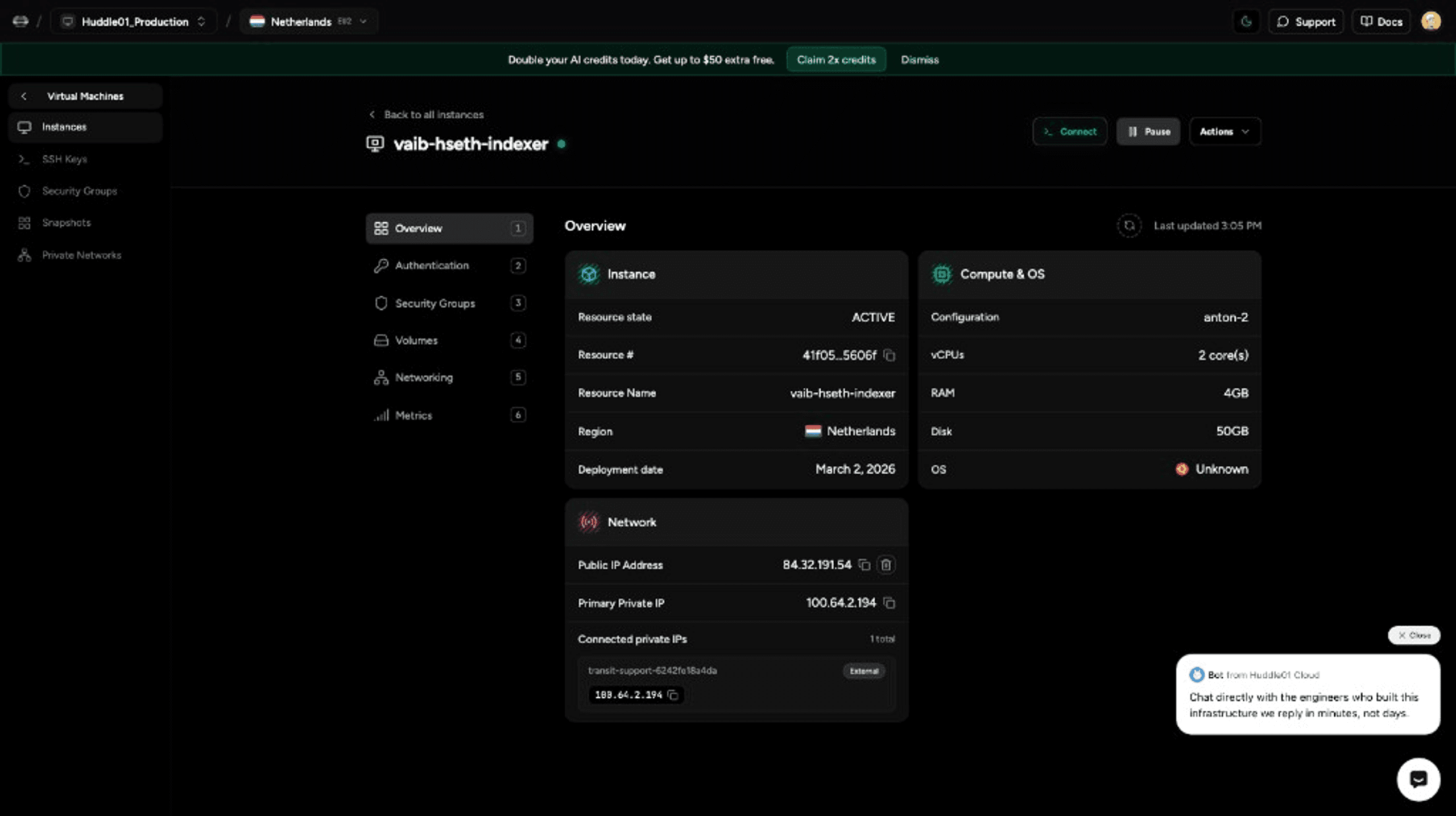Click the Snapshots grid icon
Screen dimensions: 1456x816
tap(24, 223)
